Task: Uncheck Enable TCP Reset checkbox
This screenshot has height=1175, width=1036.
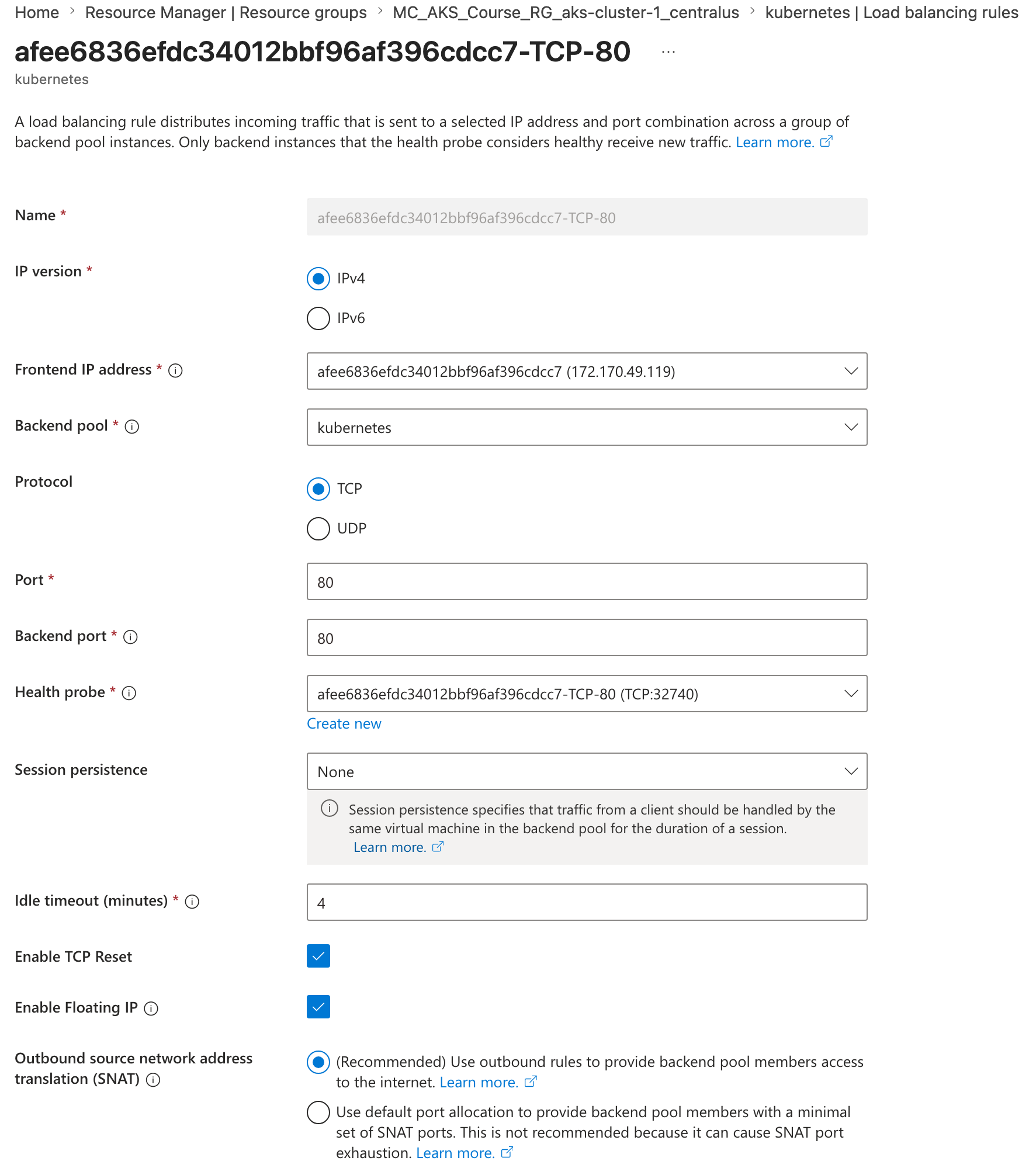Action: click(318, 956)
